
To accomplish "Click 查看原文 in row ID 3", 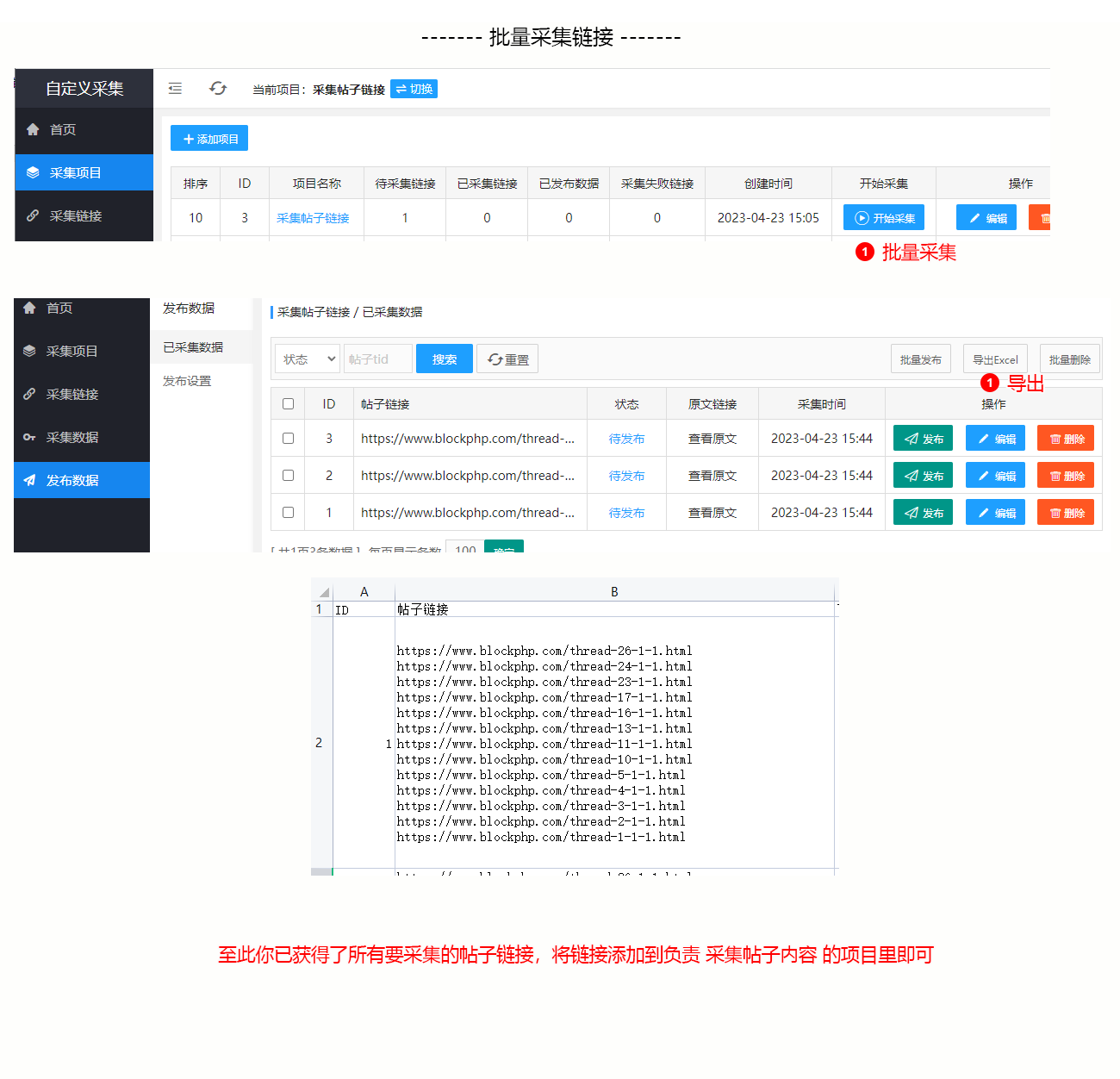I will [x=712, y=439].
